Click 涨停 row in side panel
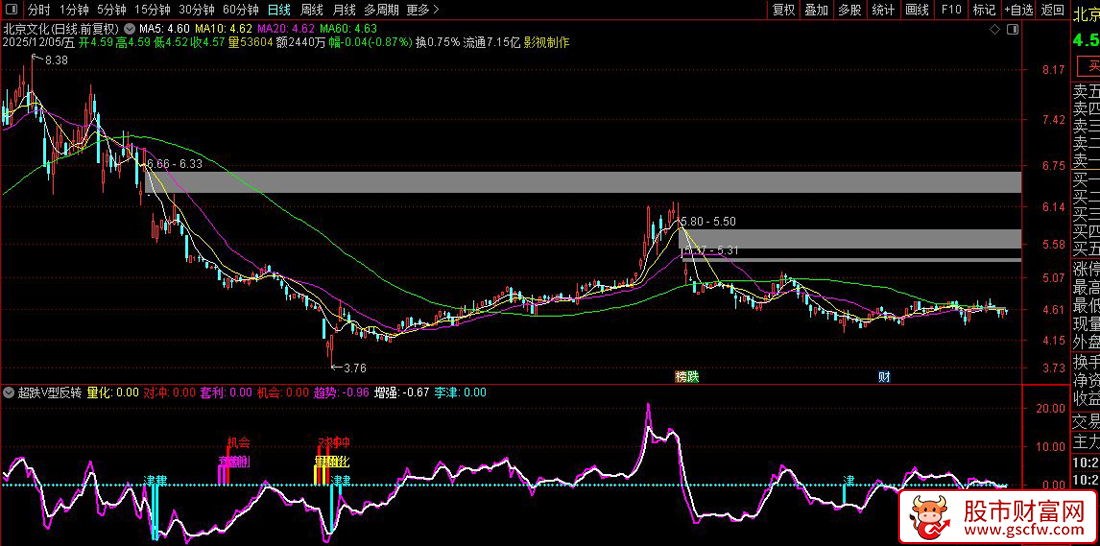 click(x=1085, y=269)
